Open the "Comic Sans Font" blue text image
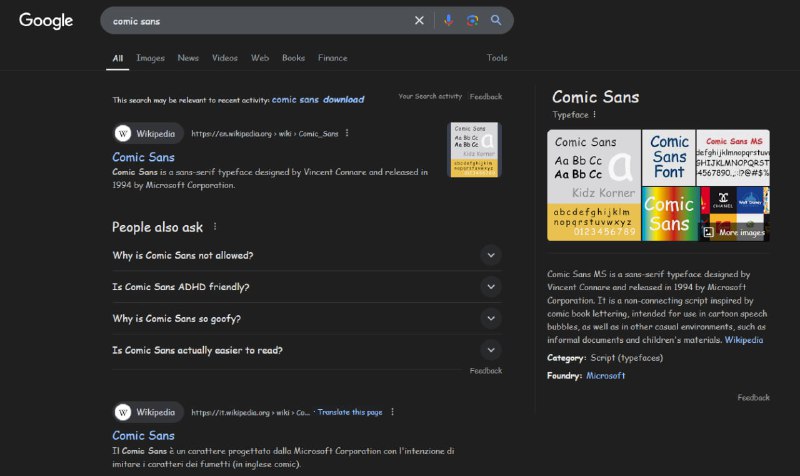 669,157
